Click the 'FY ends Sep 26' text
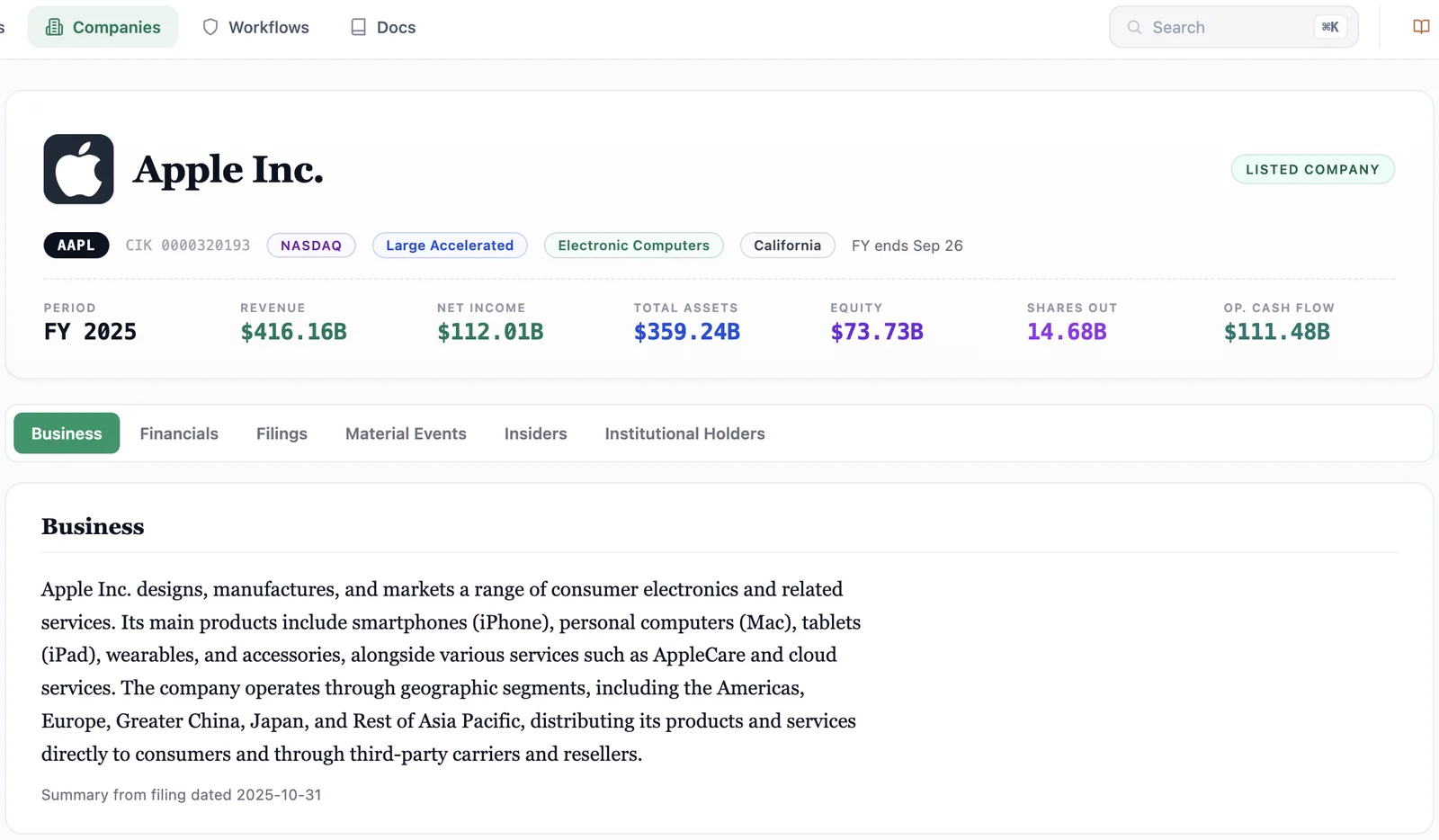The width and height of the screenshot is (1439, 840). click(907, 246)
